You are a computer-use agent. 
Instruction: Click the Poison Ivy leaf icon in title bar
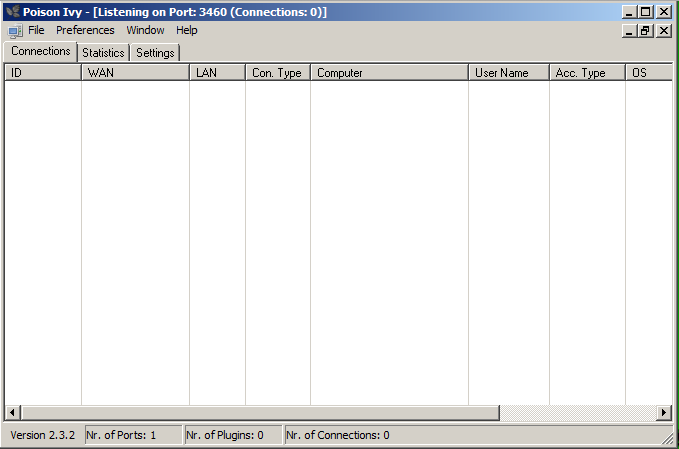click(x=13, y=11)
